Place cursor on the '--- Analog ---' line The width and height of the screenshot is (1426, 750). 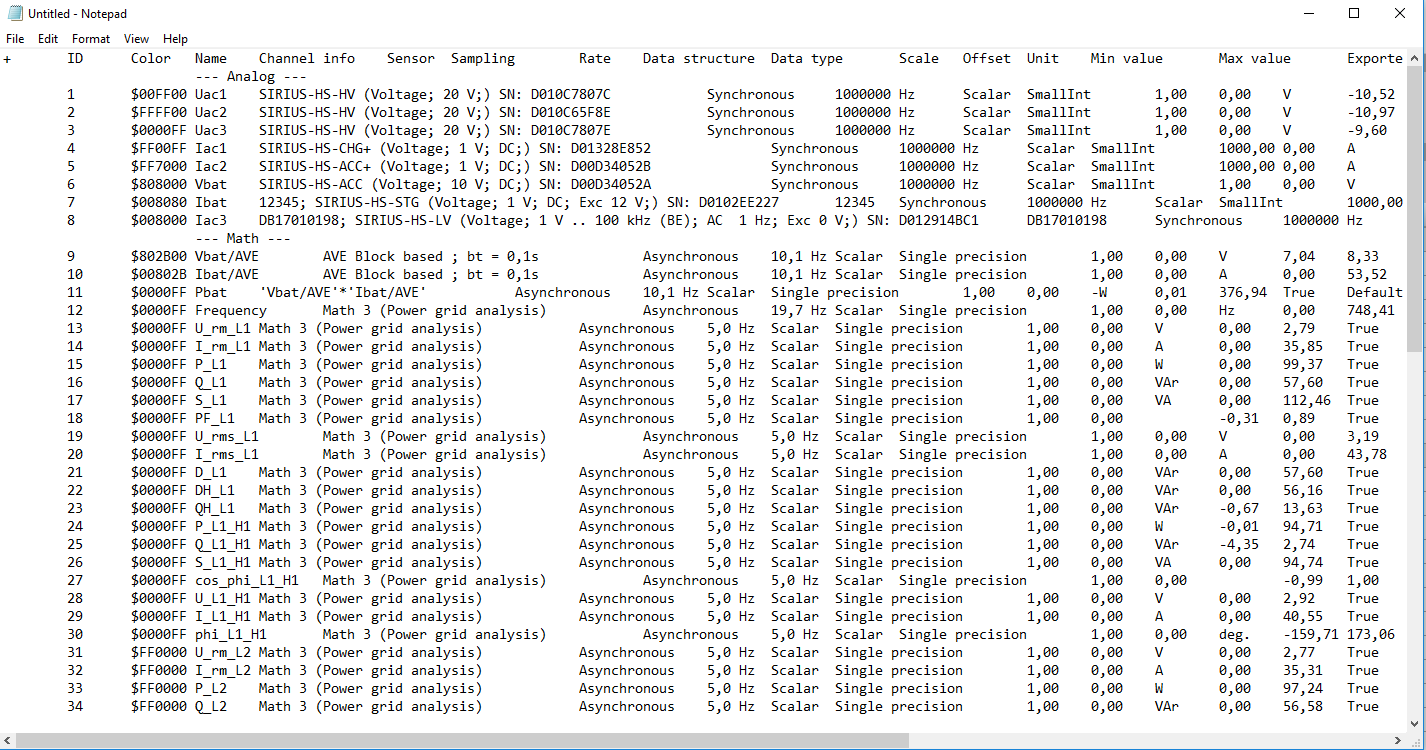251,76
